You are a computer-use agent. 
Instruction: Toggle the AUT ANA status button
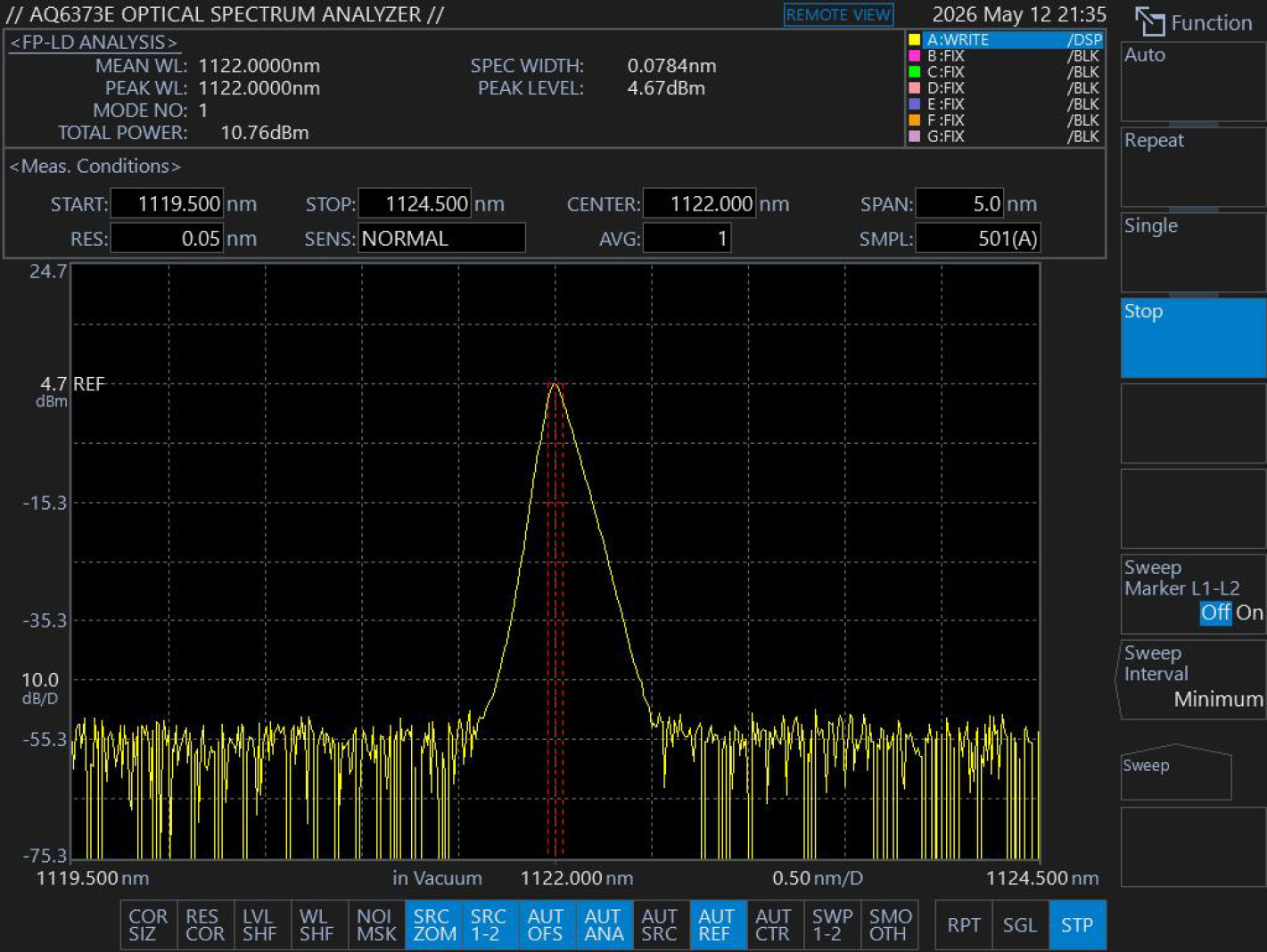click(x=605, y=925)
